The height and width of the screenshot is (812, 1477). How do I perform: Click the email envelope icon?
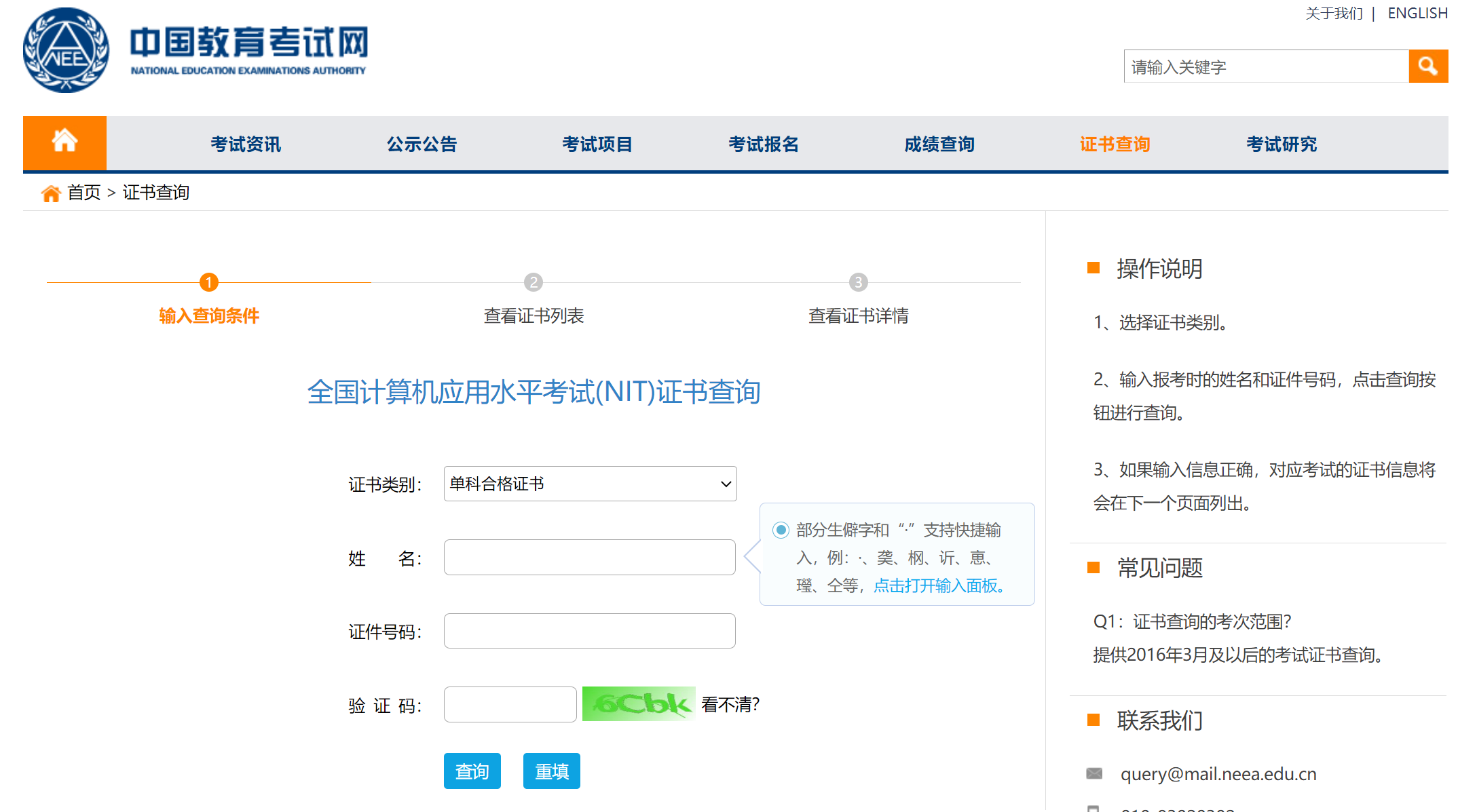click(x=1094, y=773)
